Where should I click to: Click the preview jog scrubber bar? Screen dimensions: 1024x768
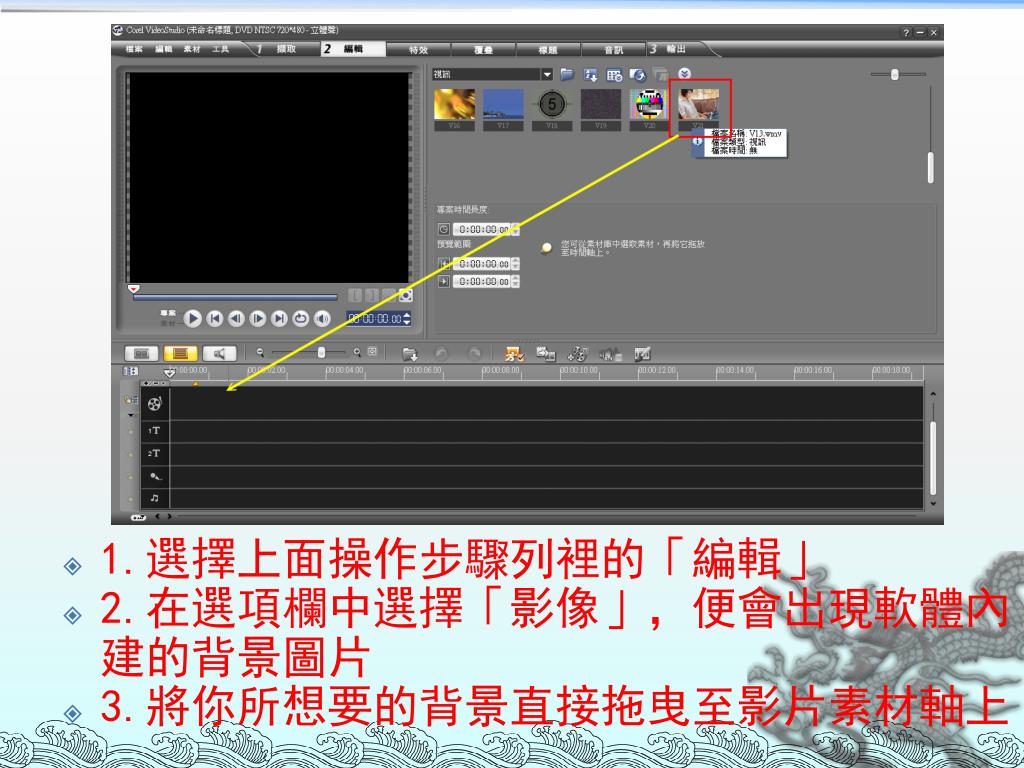pyautogui.click(x=235, y=297)
